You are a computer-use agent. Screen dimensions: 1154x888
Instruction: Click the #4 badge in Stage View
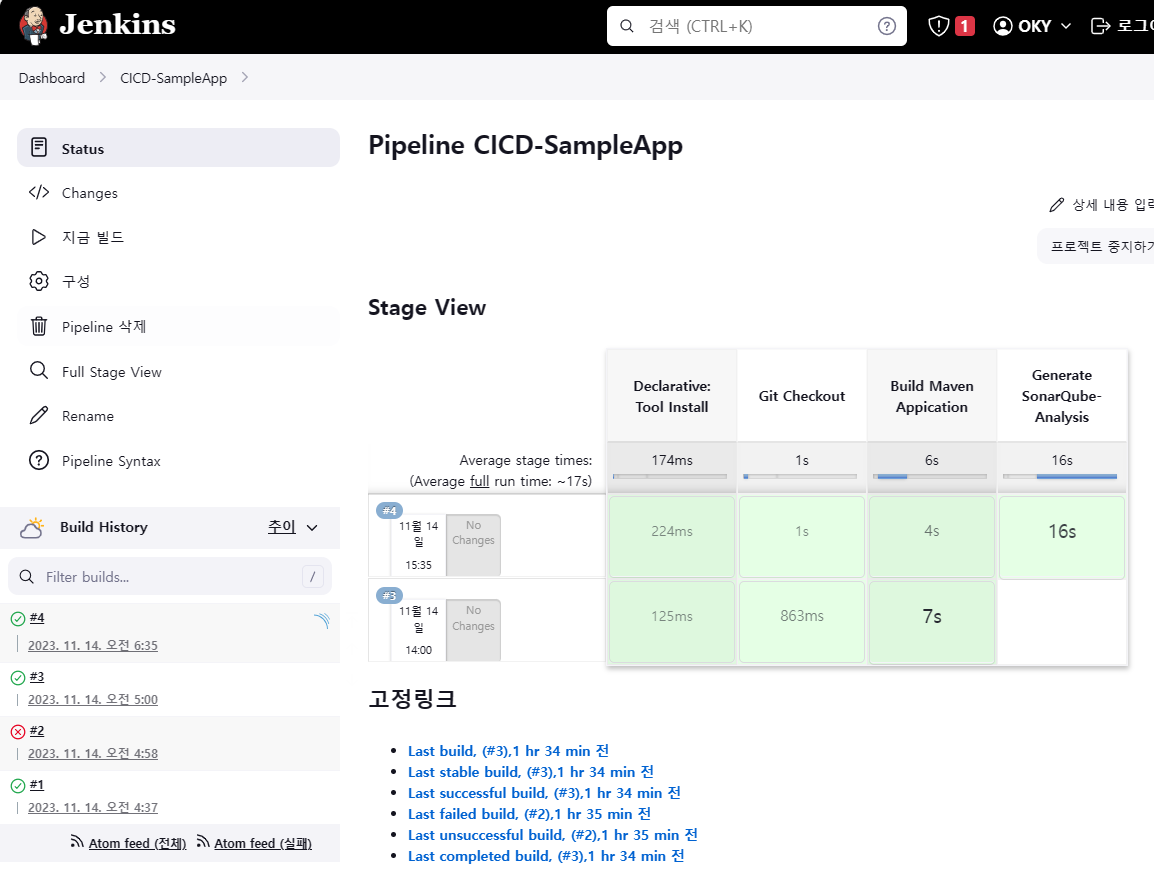389,511
